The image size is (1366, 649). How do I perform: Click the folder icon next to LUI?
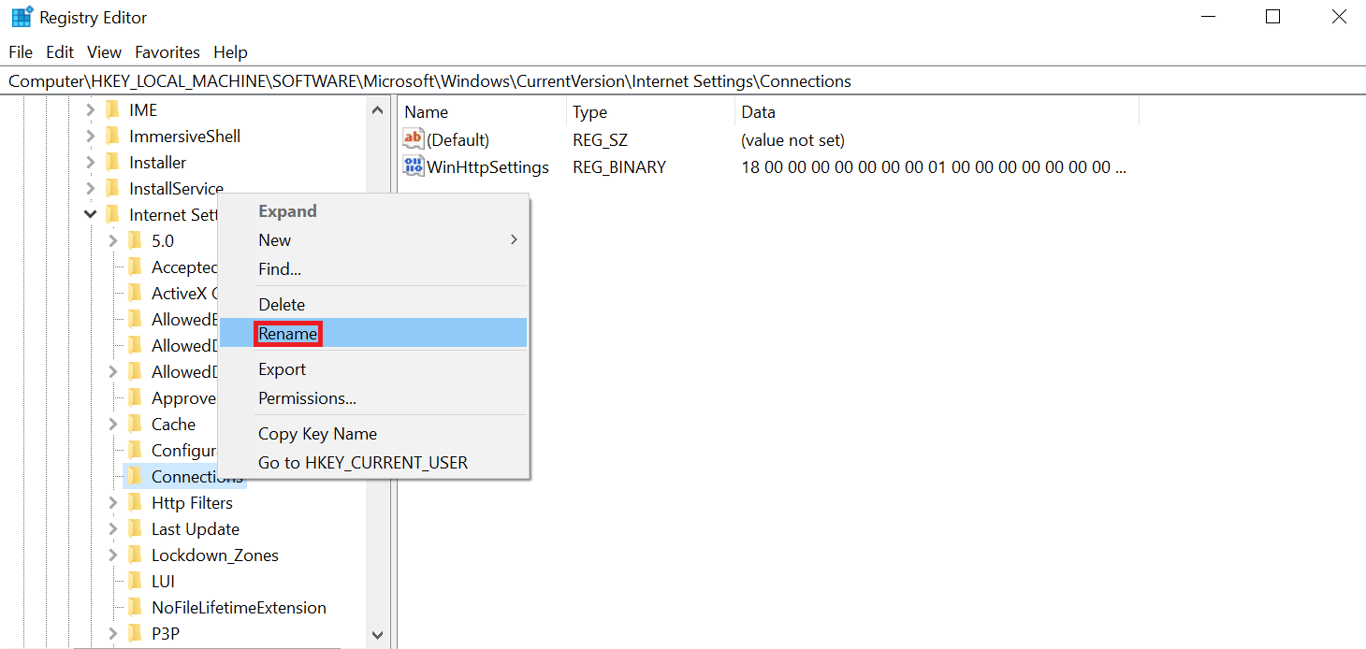[x=137, y=580]
